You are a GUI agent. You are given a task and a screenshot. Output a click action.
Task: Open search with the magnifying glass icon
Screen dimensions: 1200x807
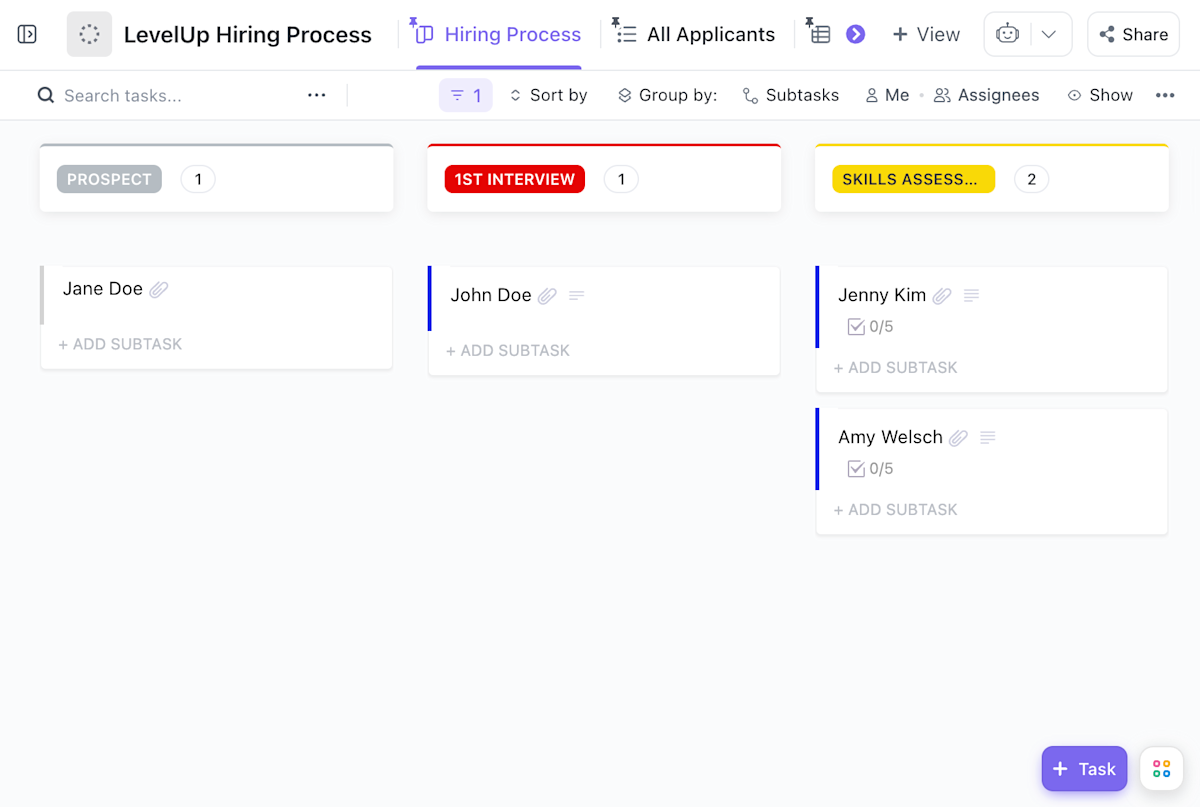click(46, 95)
